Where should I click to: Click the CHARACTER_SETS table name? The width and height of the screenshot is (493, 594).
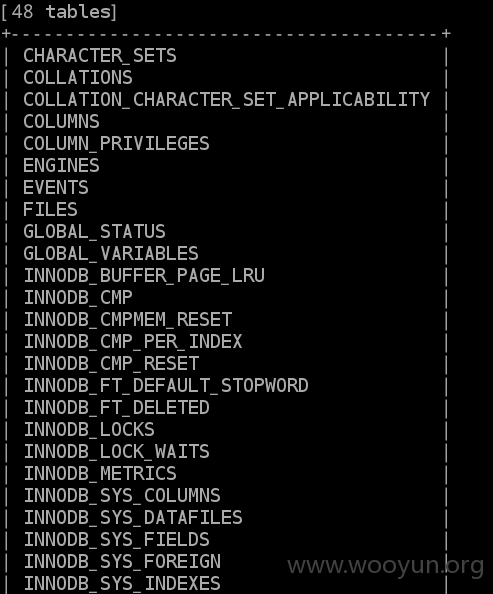[x=100, y=56]
